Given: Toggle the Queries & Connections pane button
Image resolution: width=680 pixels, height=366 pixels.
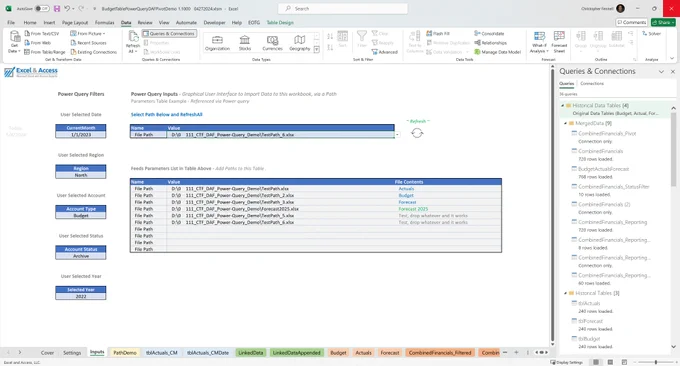Looking at the screenshot, I should pos(169,33).
